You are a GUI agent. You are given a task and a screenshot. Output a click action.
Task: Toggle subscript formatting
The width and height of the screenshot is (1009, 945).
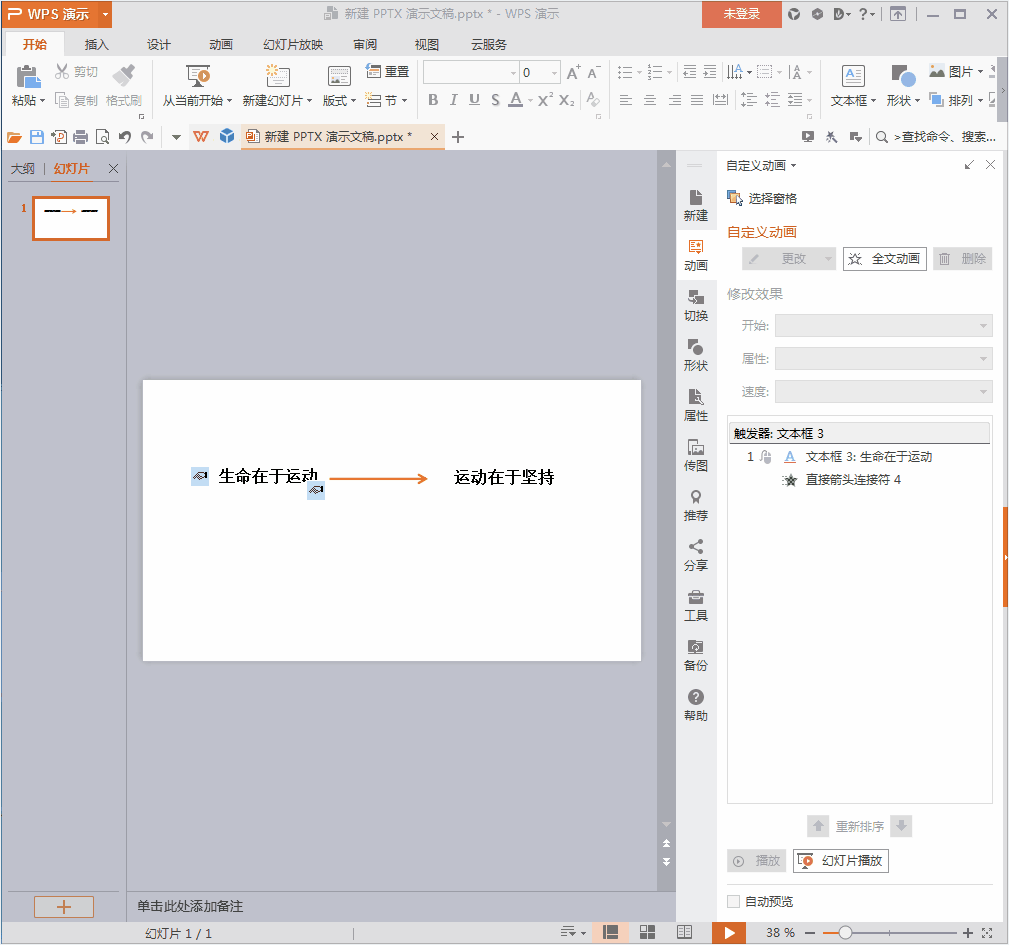(x=566, y=100)
